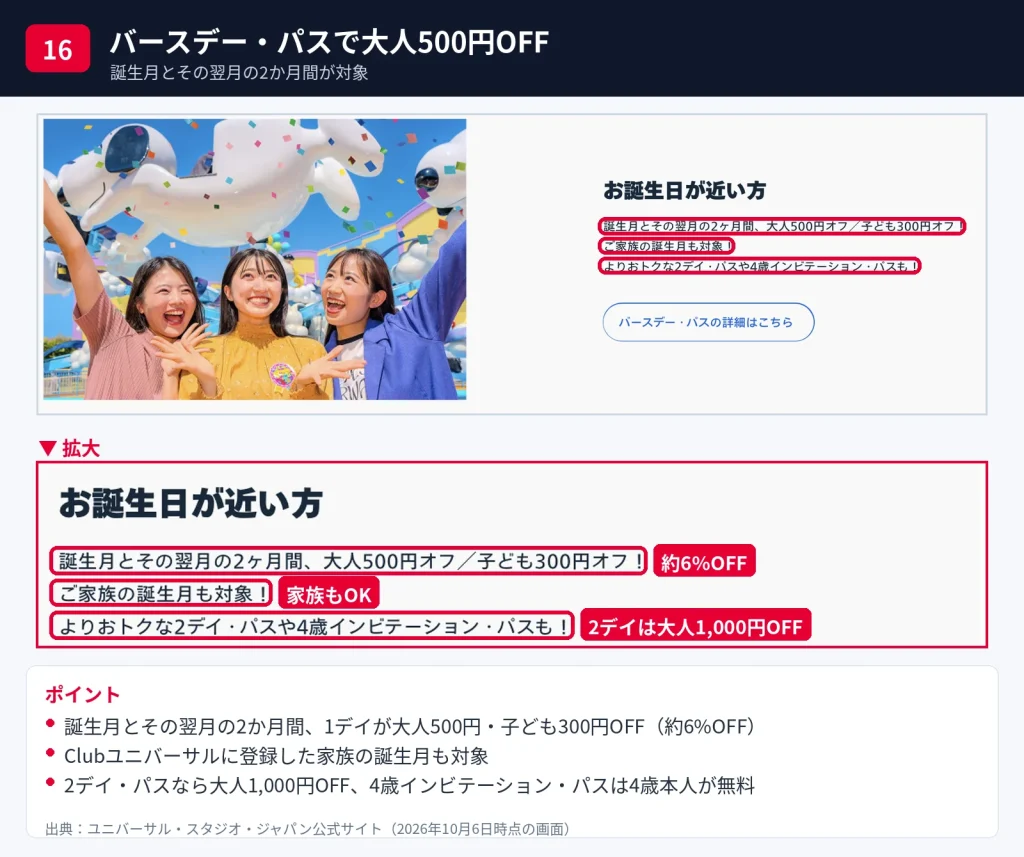Screen dimensions: 1024x857
Task: Click the 出典 source citation line
Action: (x=308, y=829)
